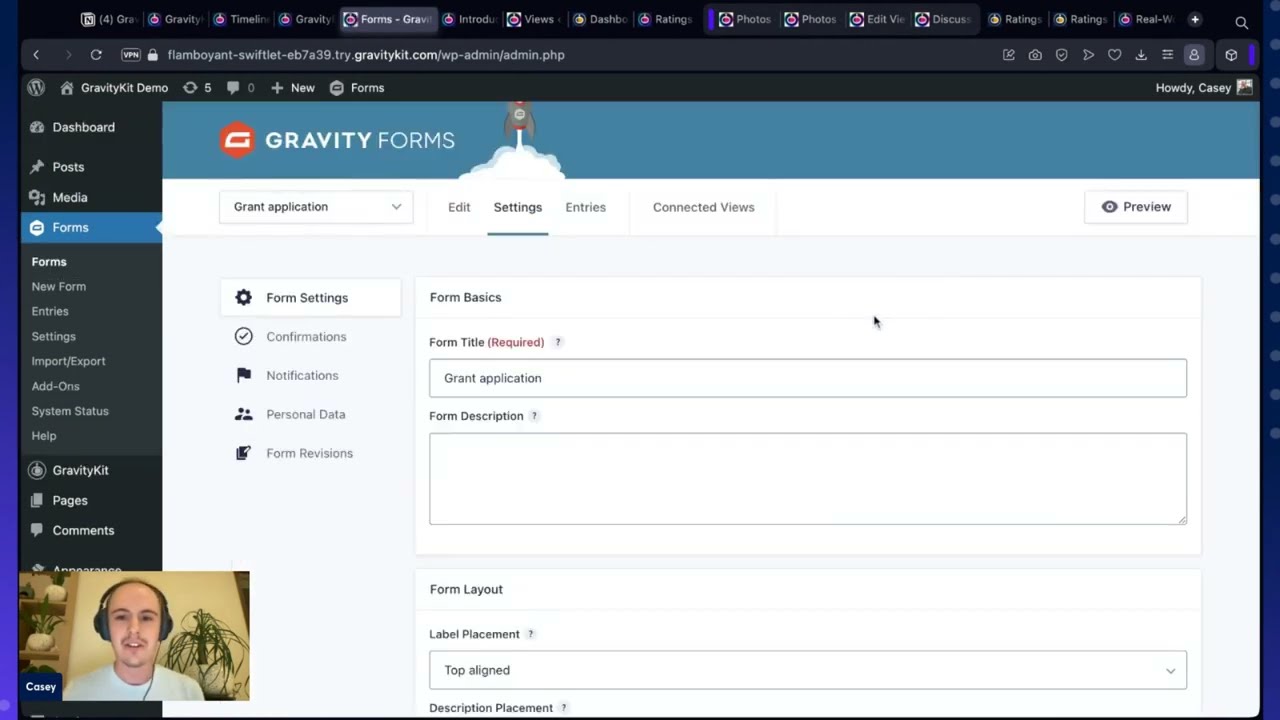
Task: Click the VPN badge in address bar
Action: (x=130, y=55)
